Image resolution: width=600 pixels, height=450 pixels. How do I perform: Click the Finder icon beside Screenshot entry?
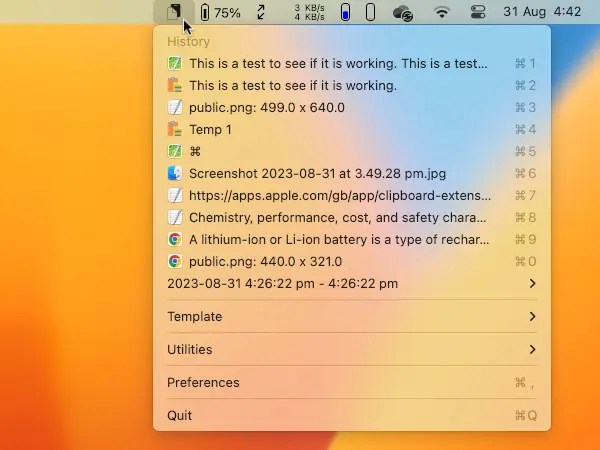tap(175, 174)
